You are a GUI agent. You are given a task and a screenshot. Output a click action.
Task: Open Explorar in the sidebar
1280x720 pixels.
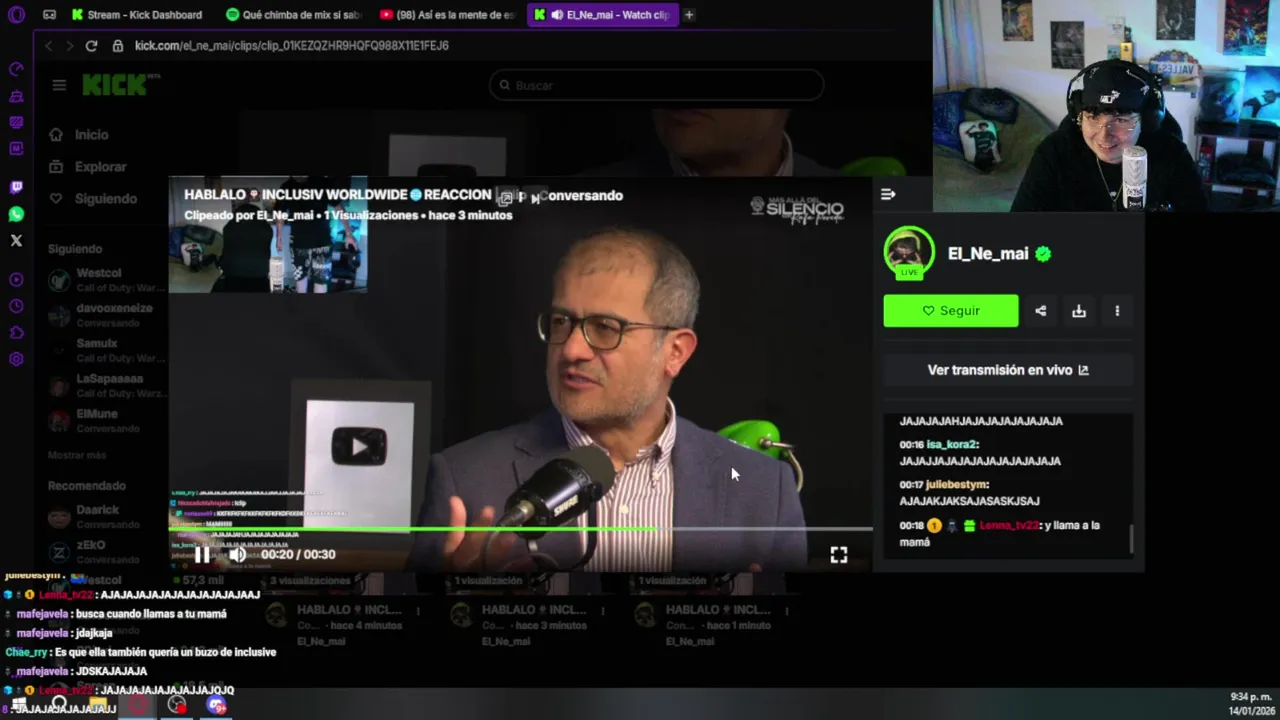coord(88,167)
